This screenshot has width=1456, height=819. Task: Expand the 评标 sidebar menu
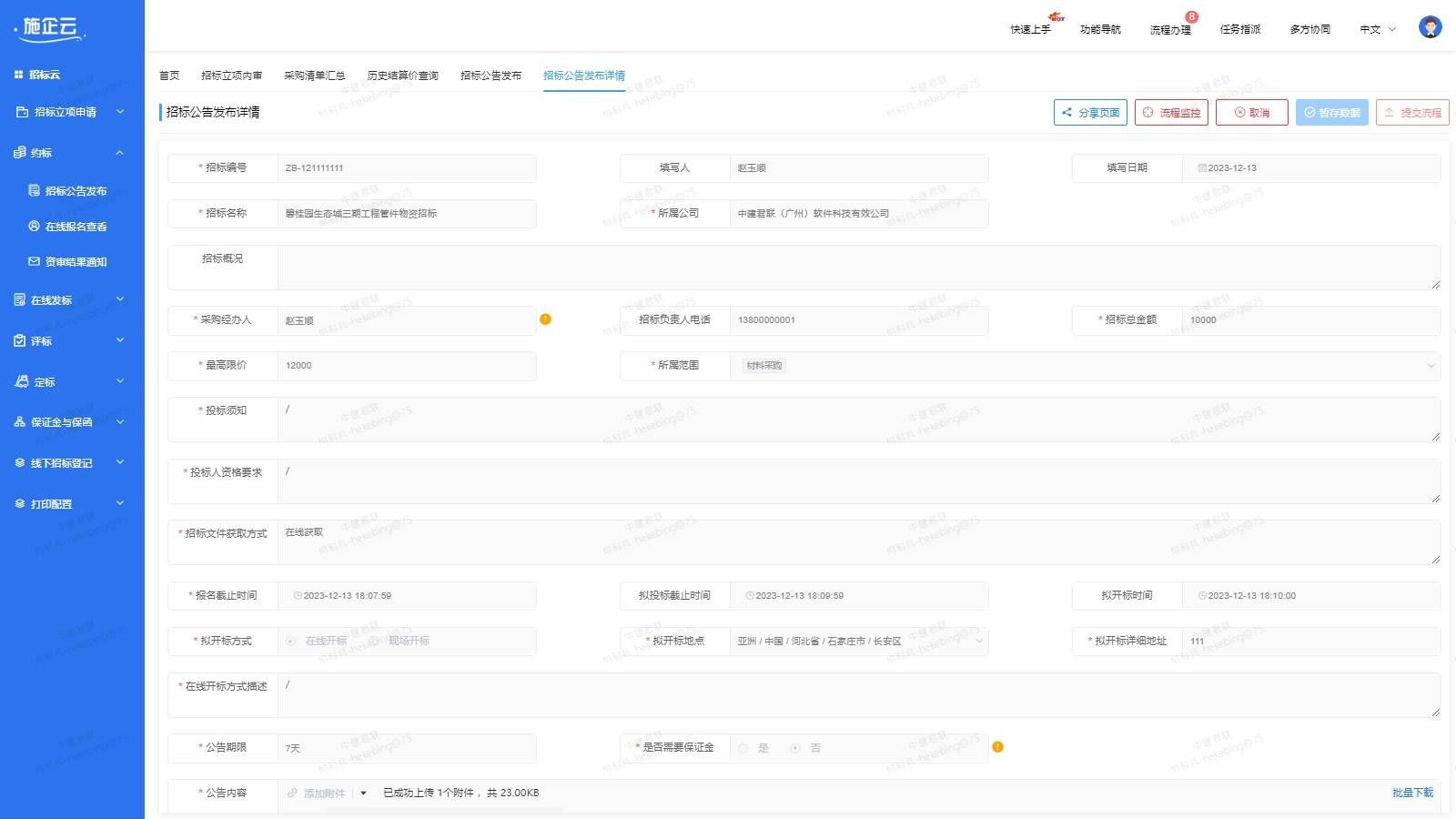[x=71, y=341]
